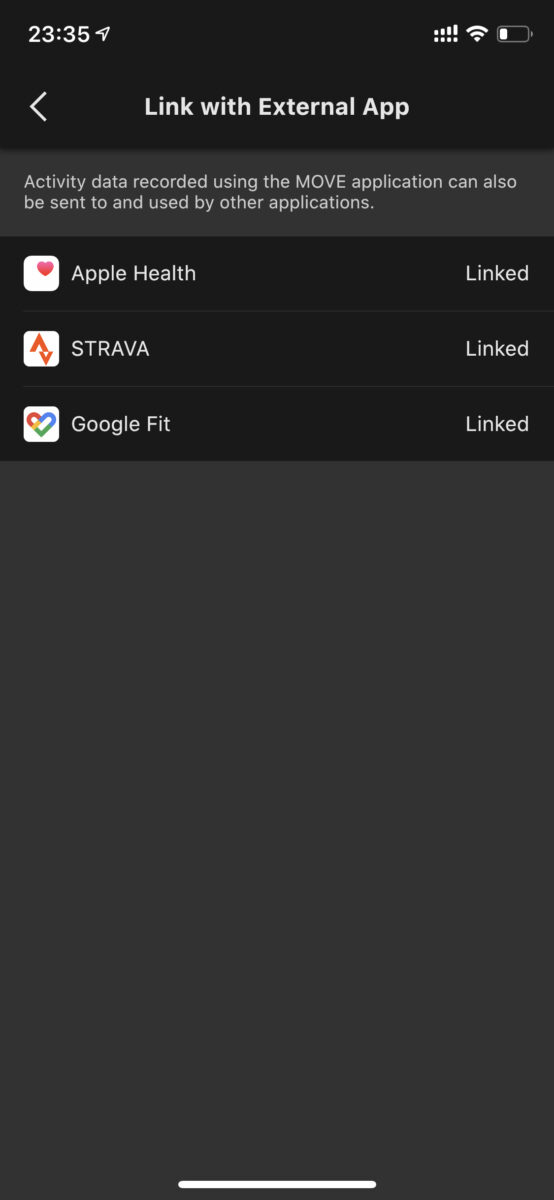Select the Google Fit label text

click(121, 424)
